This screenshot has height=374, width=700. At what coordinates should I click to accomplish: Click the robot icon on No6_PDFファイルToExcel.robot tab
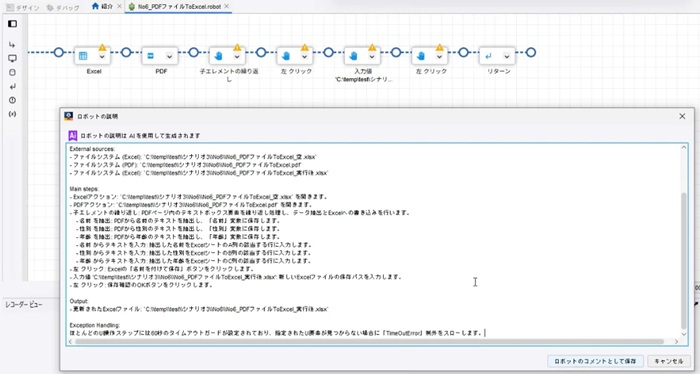tap(132, 7)
